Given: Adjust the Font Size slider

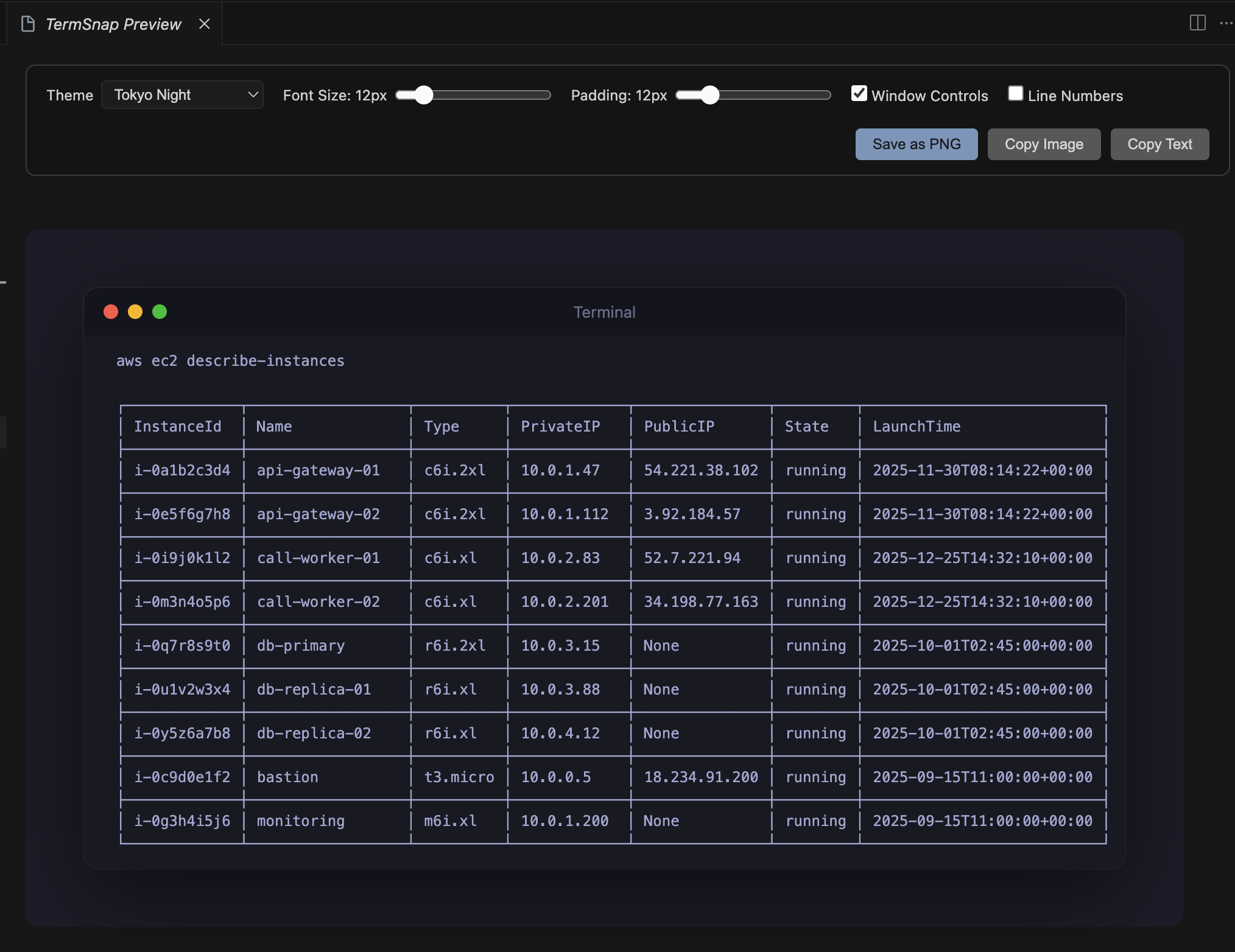Looking at the screenshot, I should [x=424, y=95].
